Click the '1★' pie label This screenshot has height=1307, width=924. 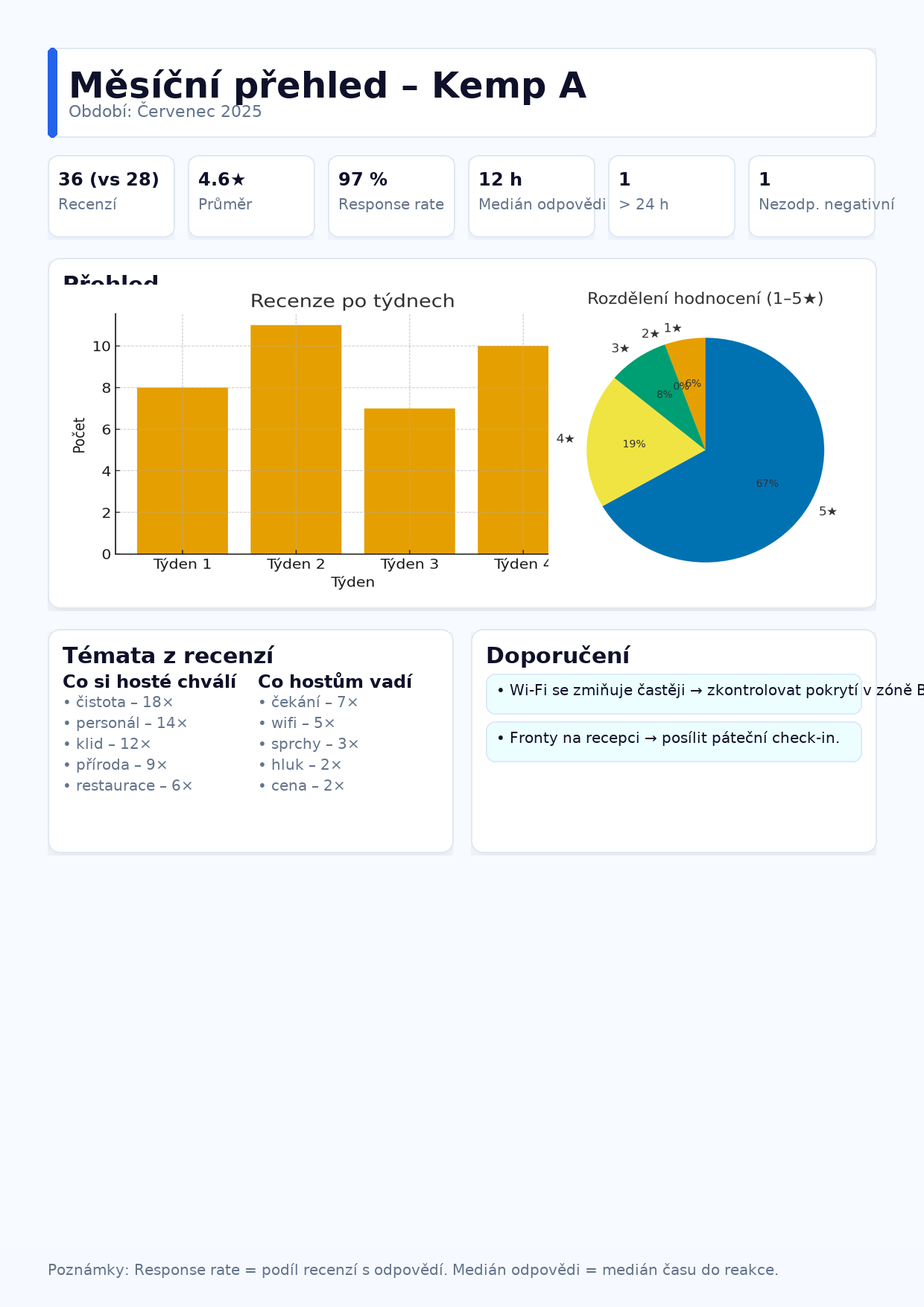[x=673, y=328]
